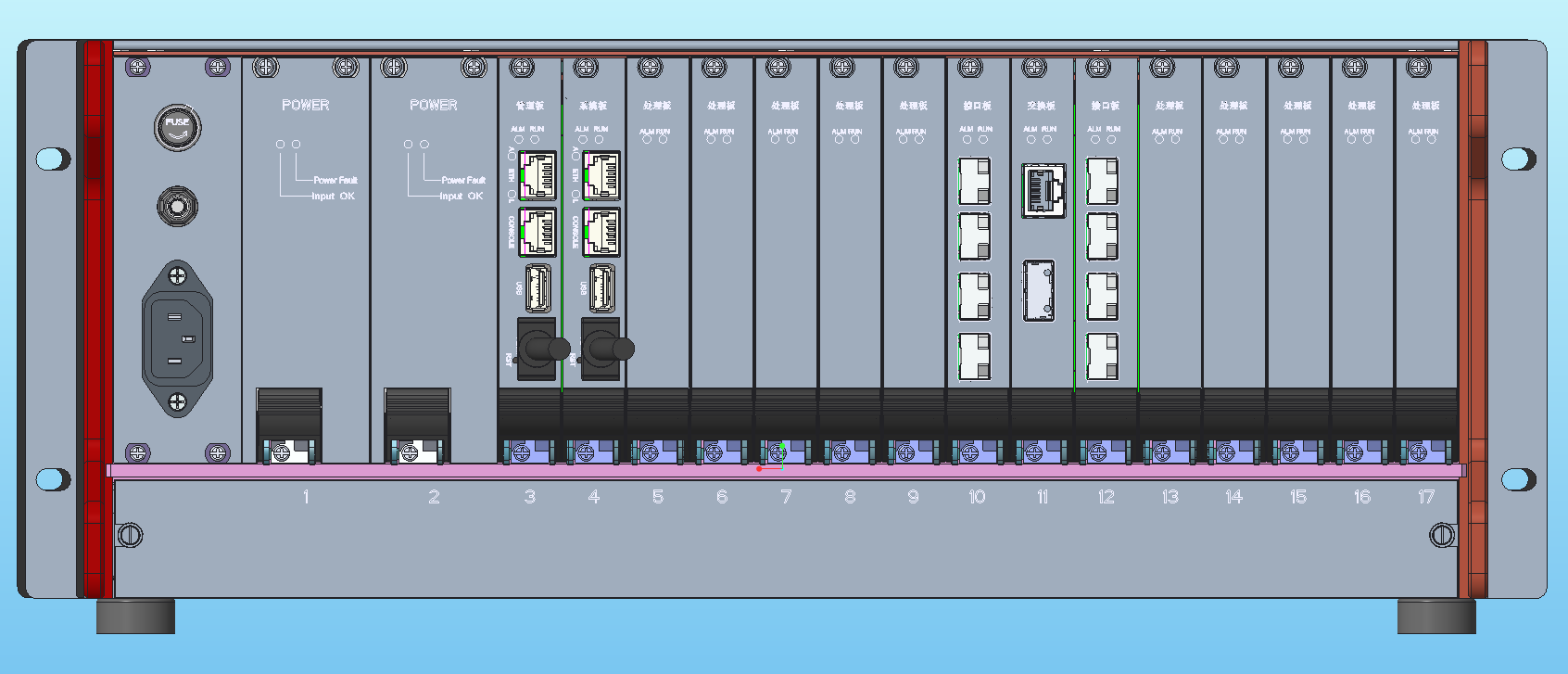This screenshot has width=1568, height=674.
Task: Click the round connector below the fuse
Action: point(177,206)
